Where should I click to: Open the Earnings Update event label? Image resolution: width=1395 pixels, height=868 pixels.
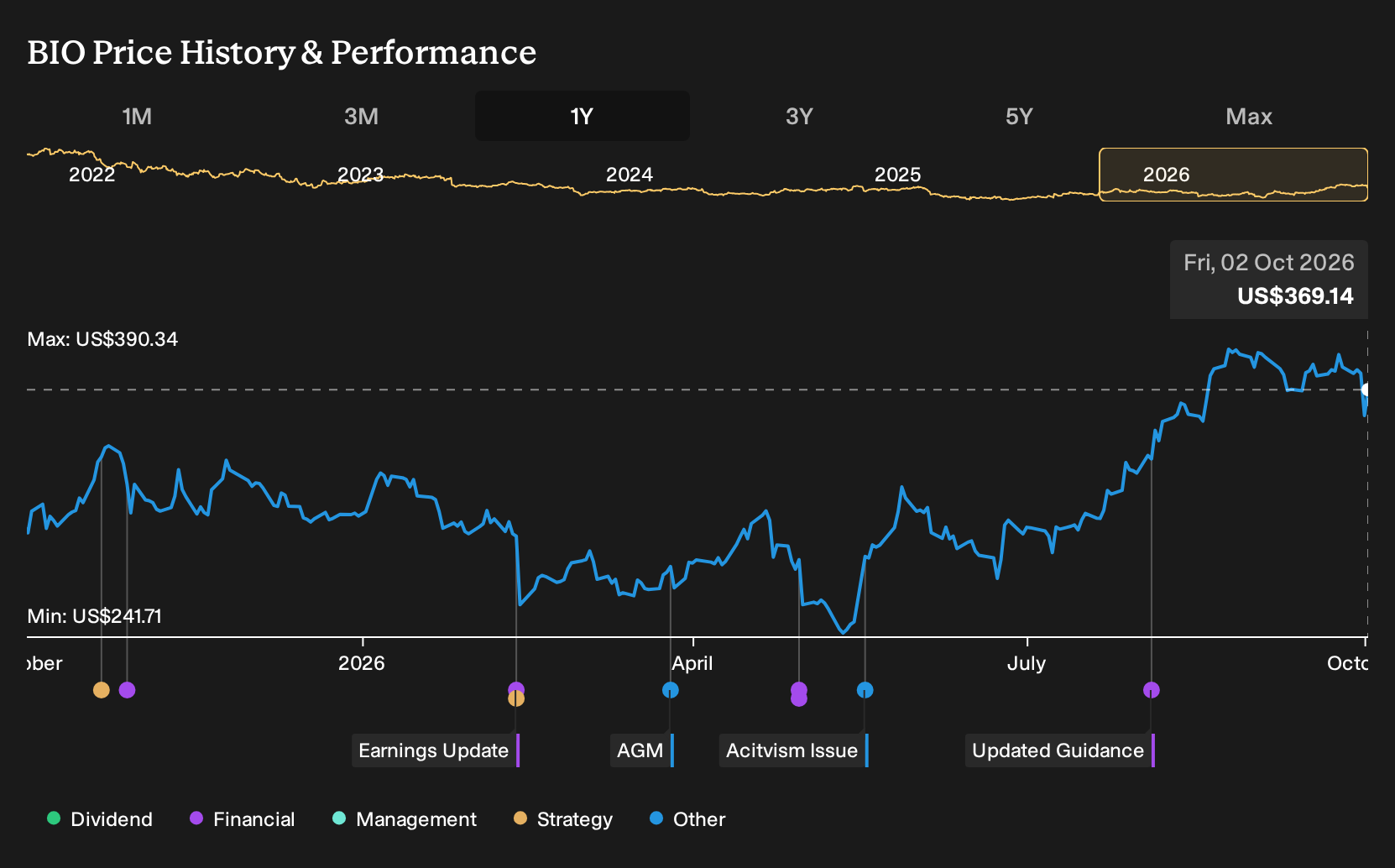[435, 750]
